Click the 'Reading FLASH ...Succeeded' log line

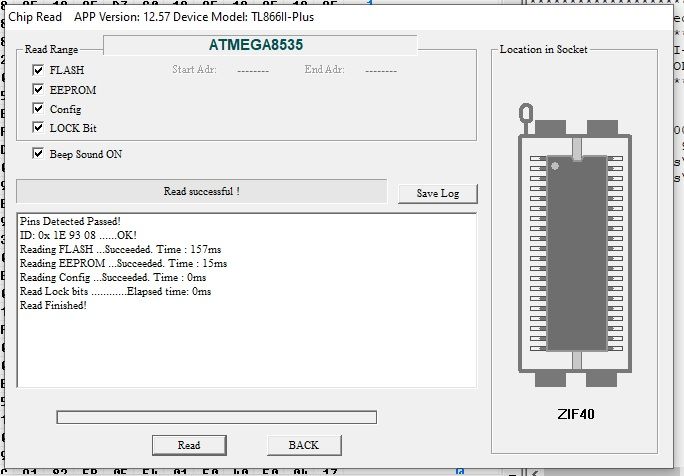[x=120, y=249]
